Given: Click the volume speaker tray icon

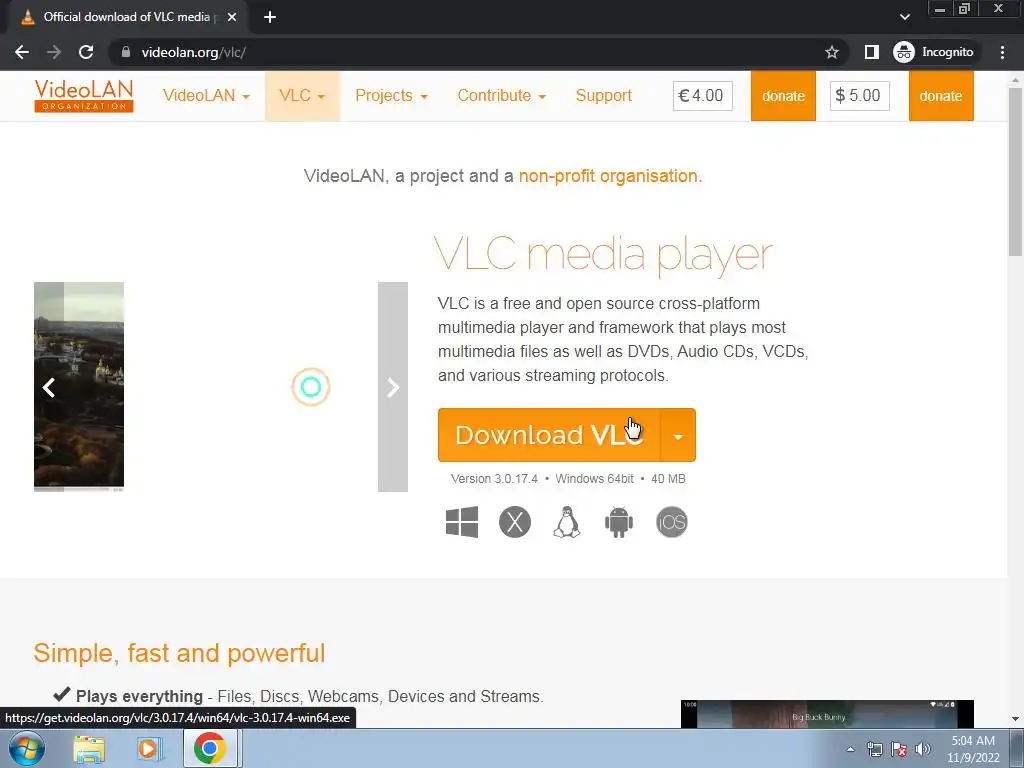Looking at the screenshot, I should 923,749.
